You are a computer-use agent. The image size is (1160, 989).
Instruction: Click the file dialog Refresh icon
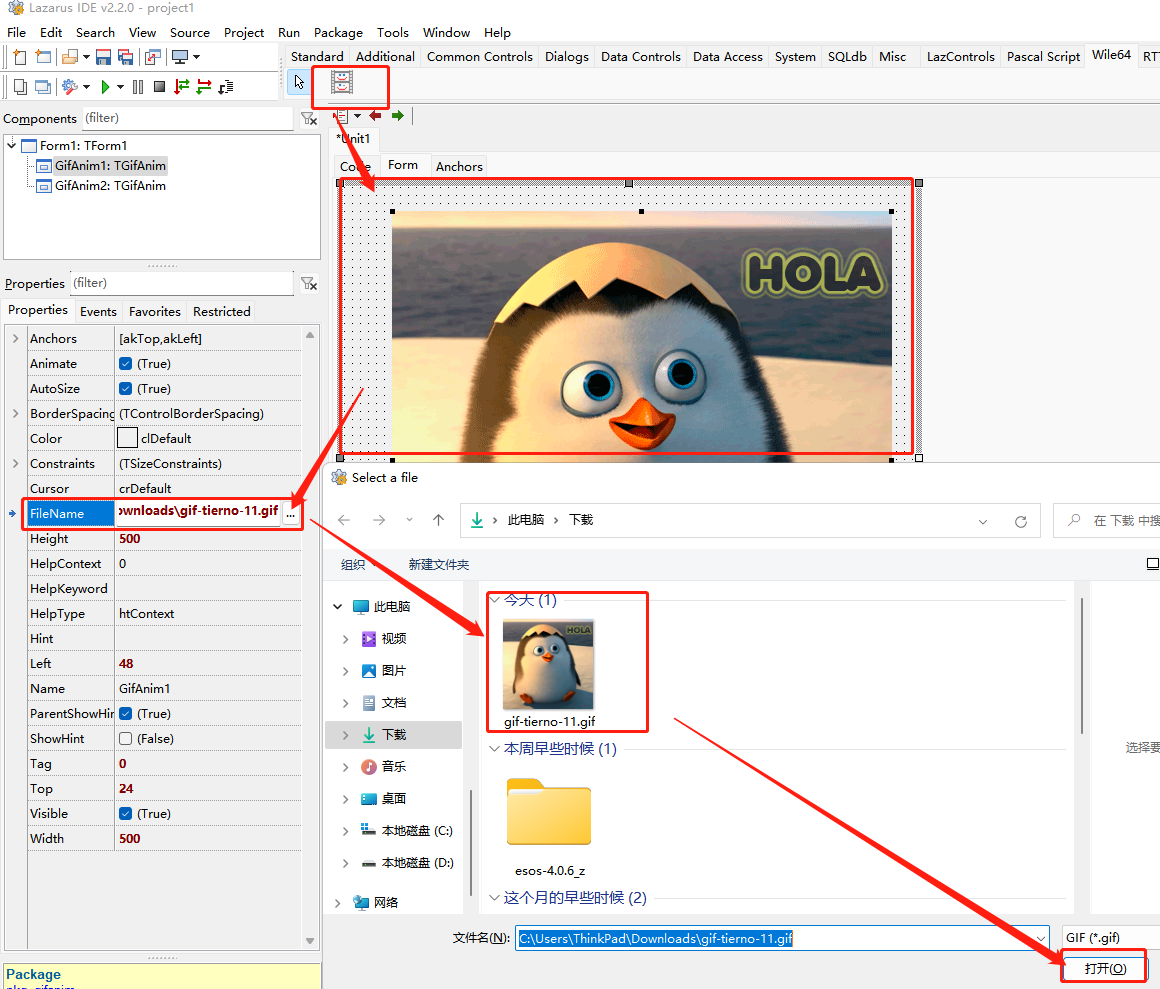tap(1021, 521)
